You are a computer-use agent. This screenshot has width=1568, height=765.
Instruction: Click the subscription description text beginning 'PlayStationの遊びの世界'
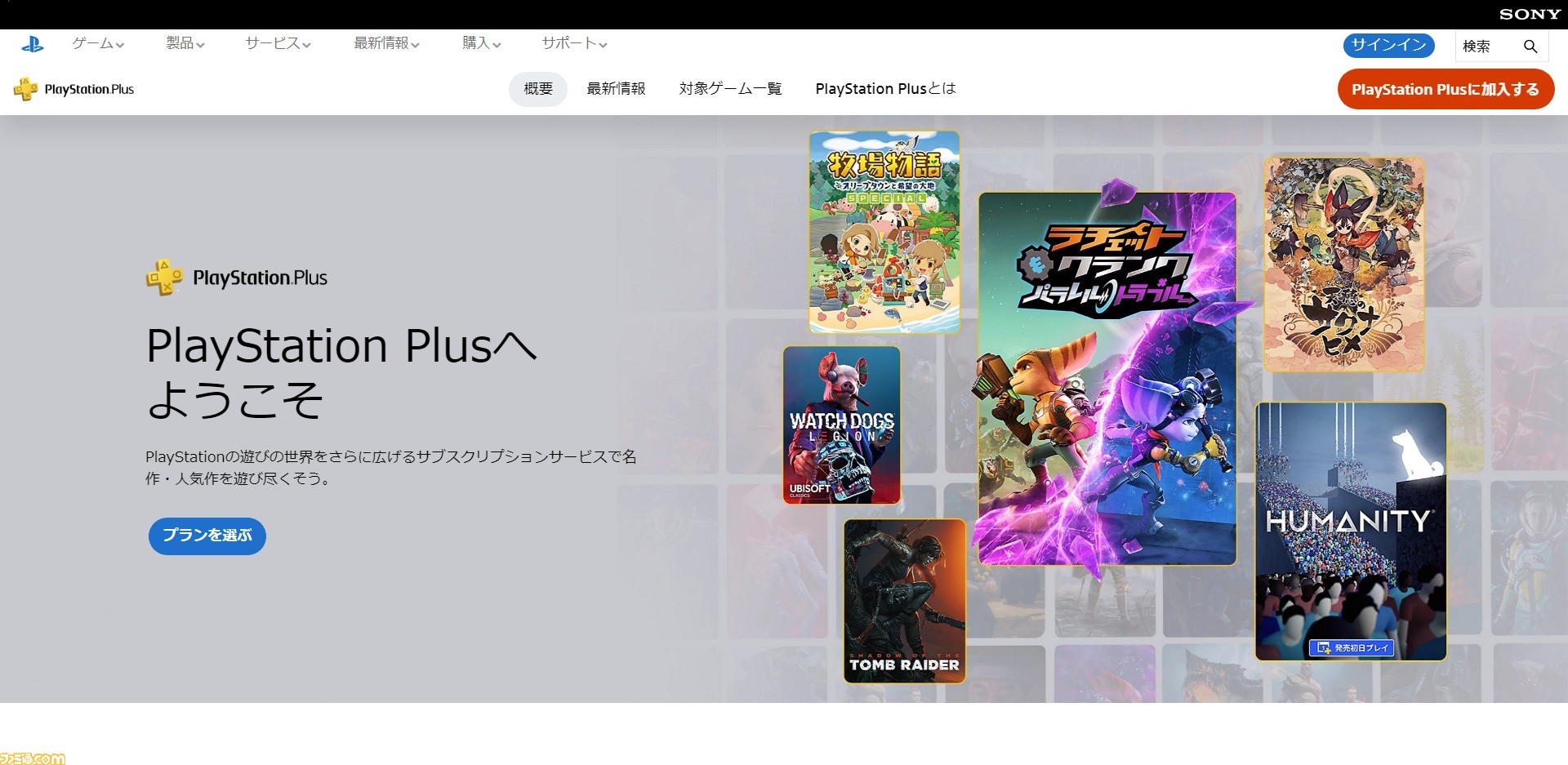[390, 467]
